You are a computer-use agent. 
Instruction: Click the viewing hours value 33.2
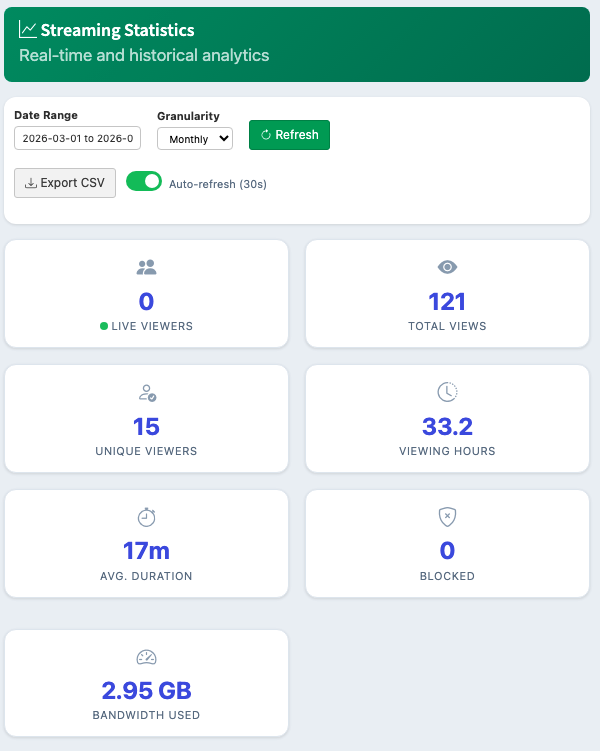tap(447, 427)
